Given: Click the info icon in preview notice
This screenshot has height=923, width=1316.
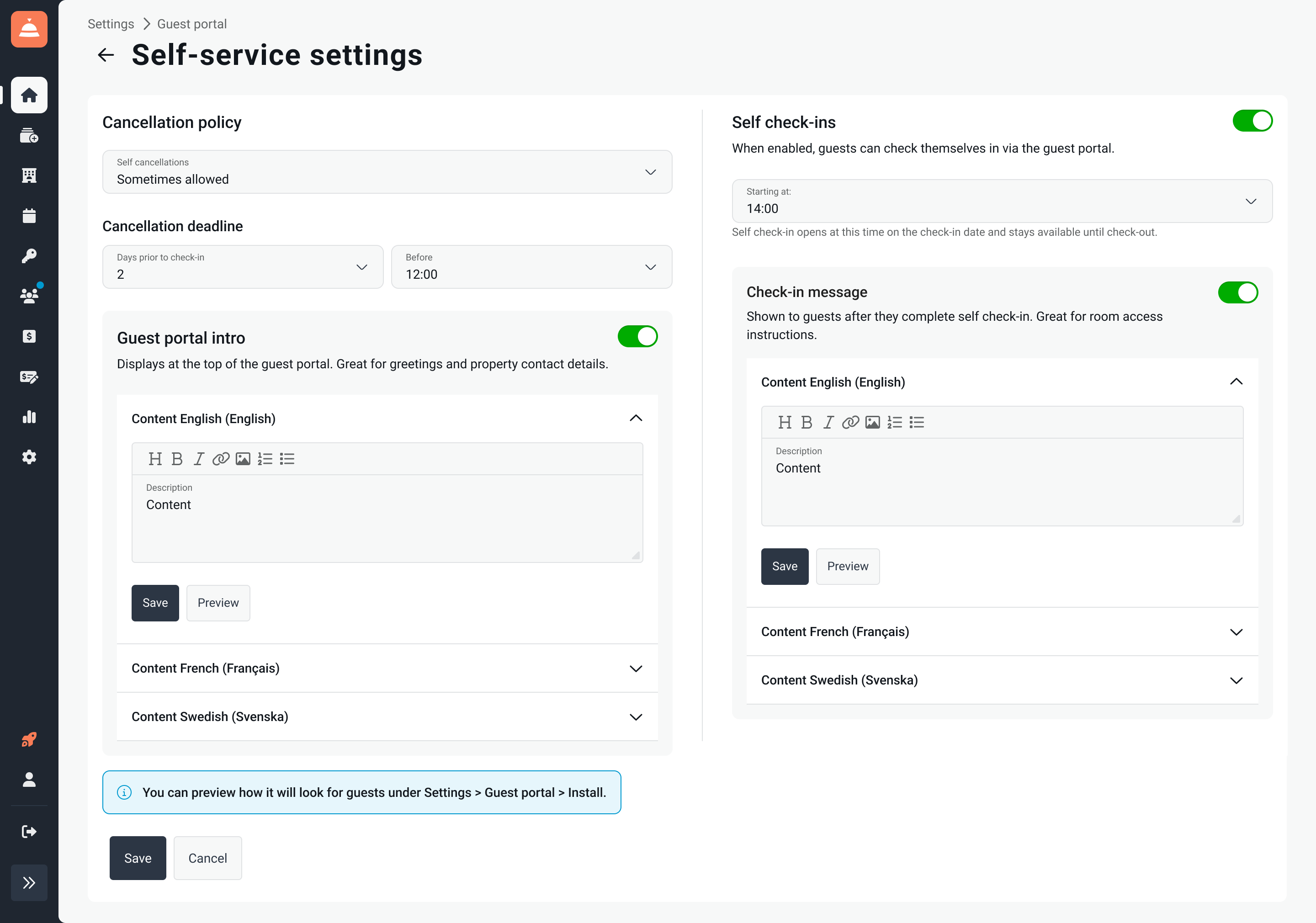Looking at the screenshot, I should pyautogui.click(x=124, y=792).
